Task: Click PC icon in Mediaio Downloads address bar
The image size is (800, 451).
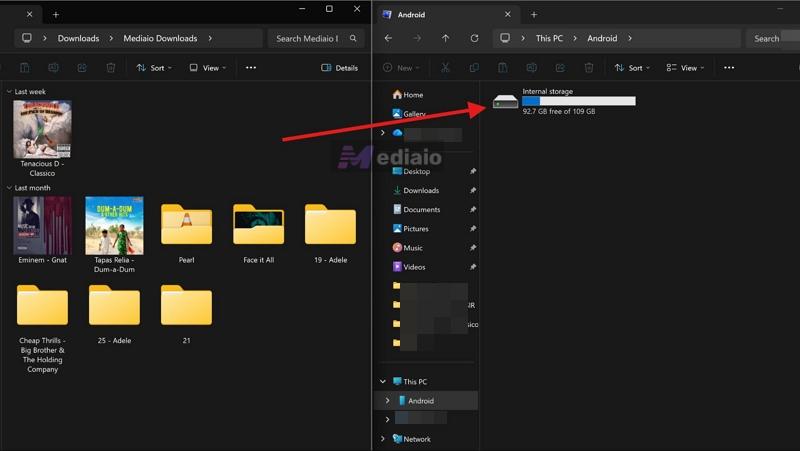Action: pos(27,38)
